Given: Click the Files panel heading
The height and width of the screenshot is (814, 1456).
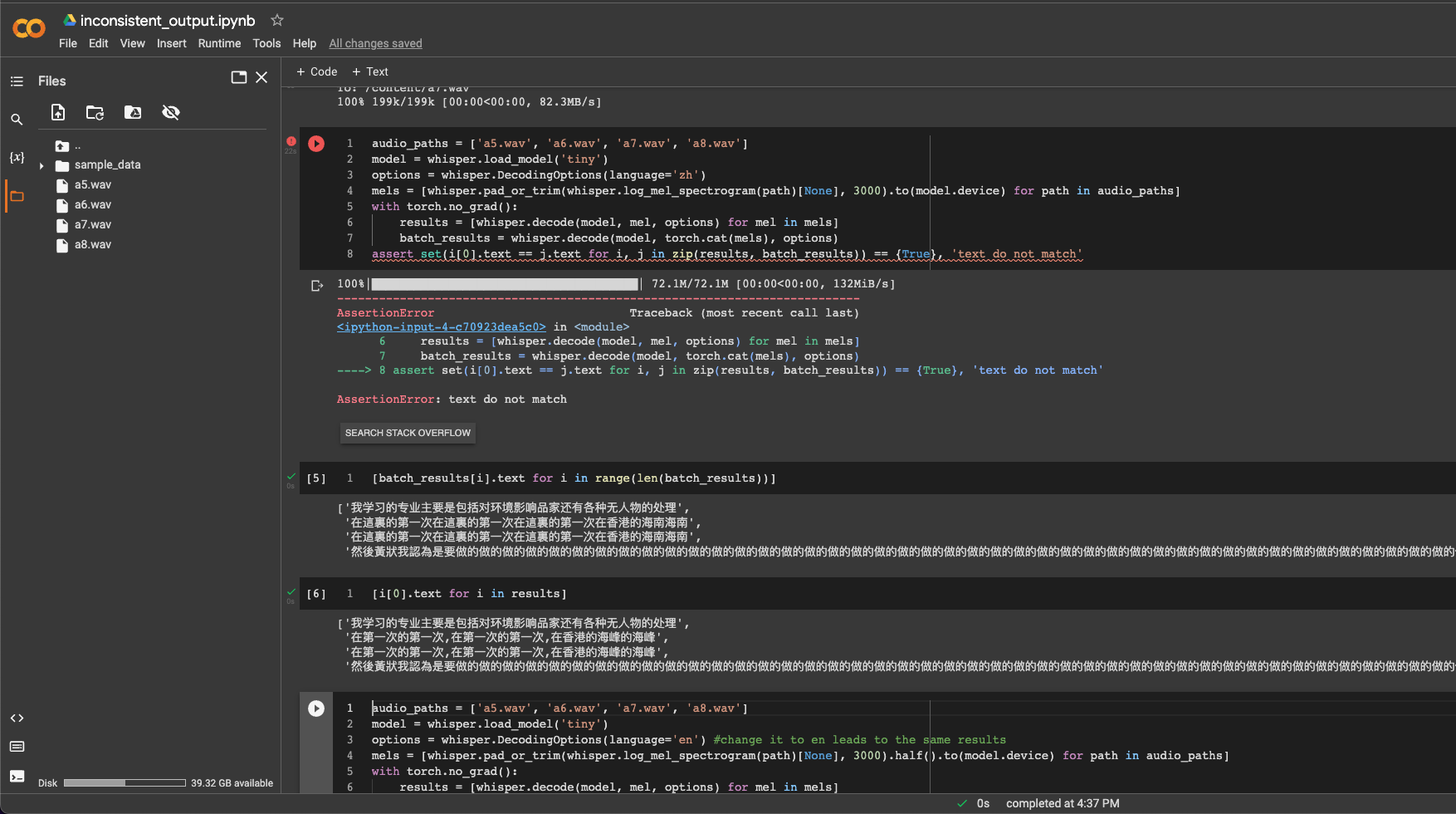Looking at the screenshot, I should point(51,81).
